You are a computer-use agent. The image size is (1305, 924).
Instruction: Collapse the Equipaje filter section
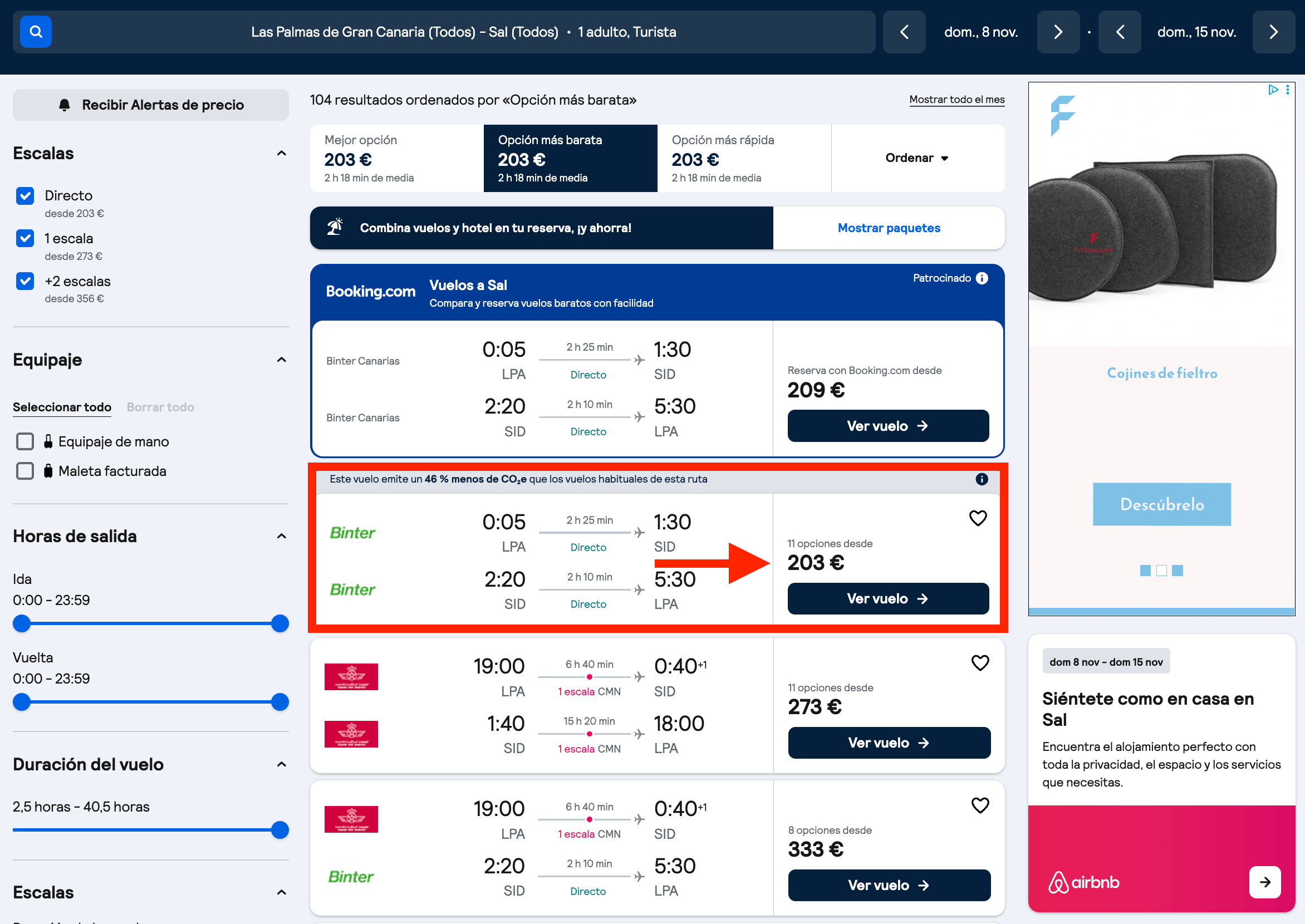click(x=281, y=360)
